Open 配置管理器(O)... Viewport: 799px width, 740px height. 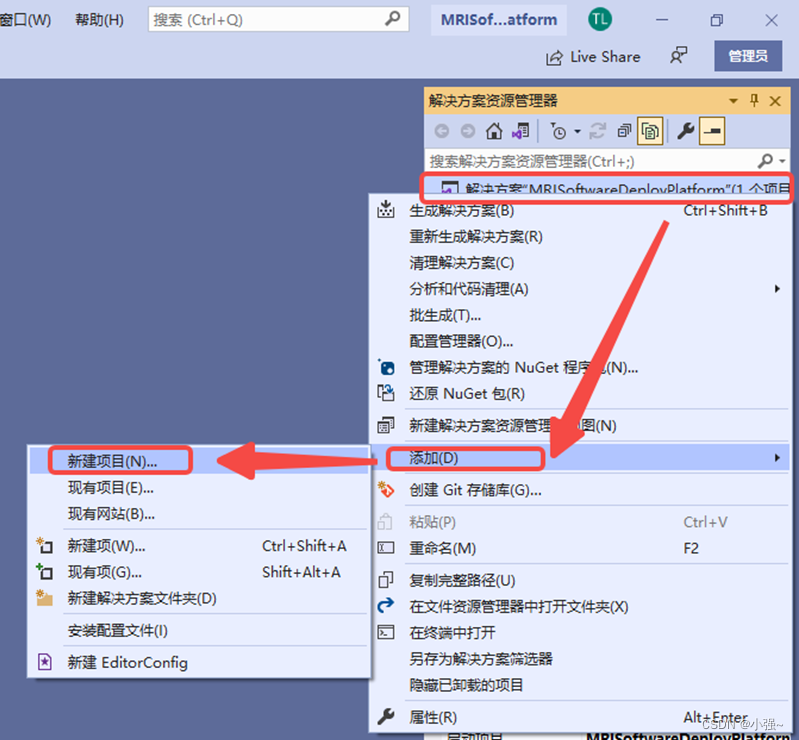click(581, 341)
